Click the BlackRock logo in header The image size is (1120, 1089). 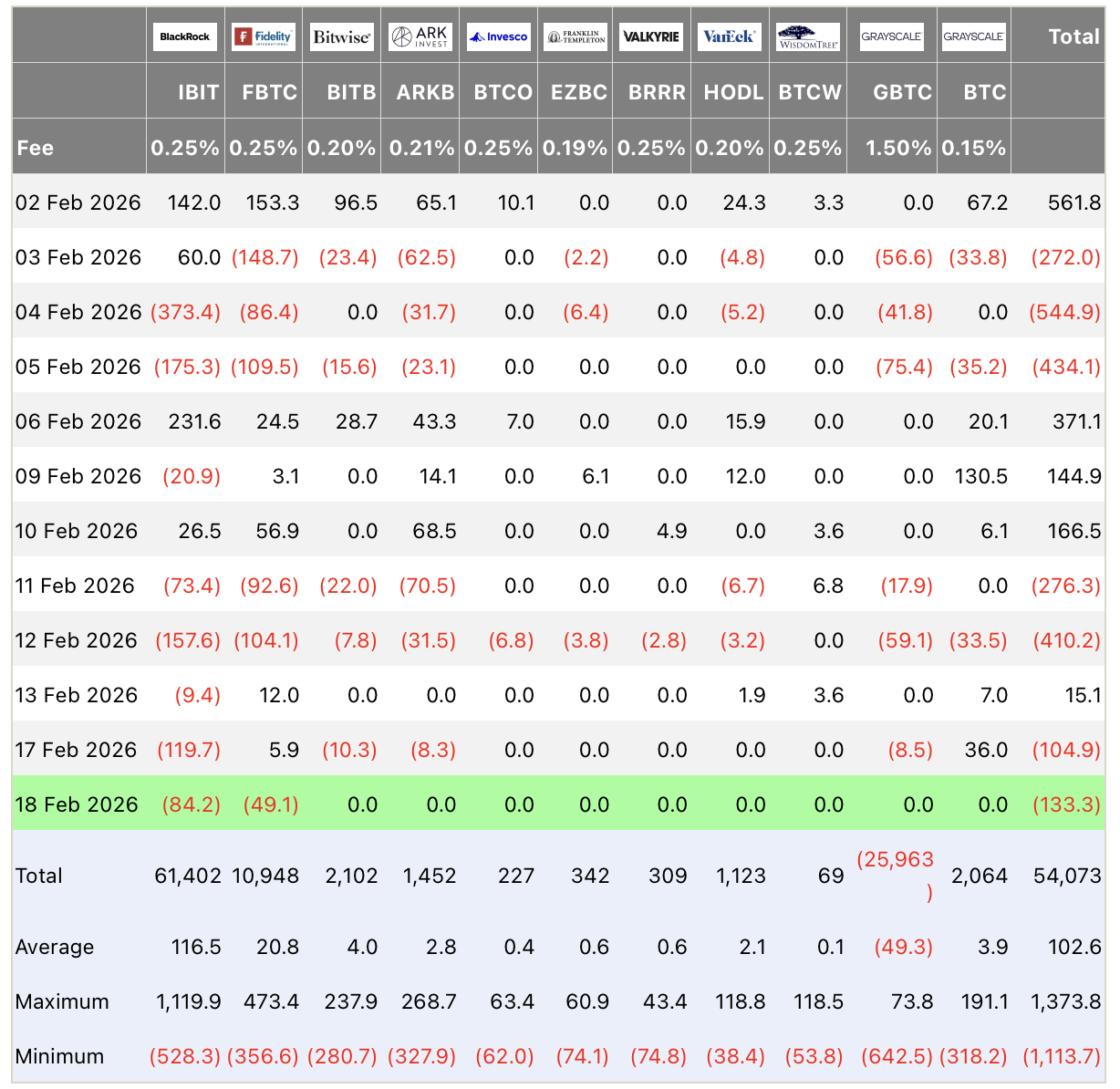(x=185, y=36)
